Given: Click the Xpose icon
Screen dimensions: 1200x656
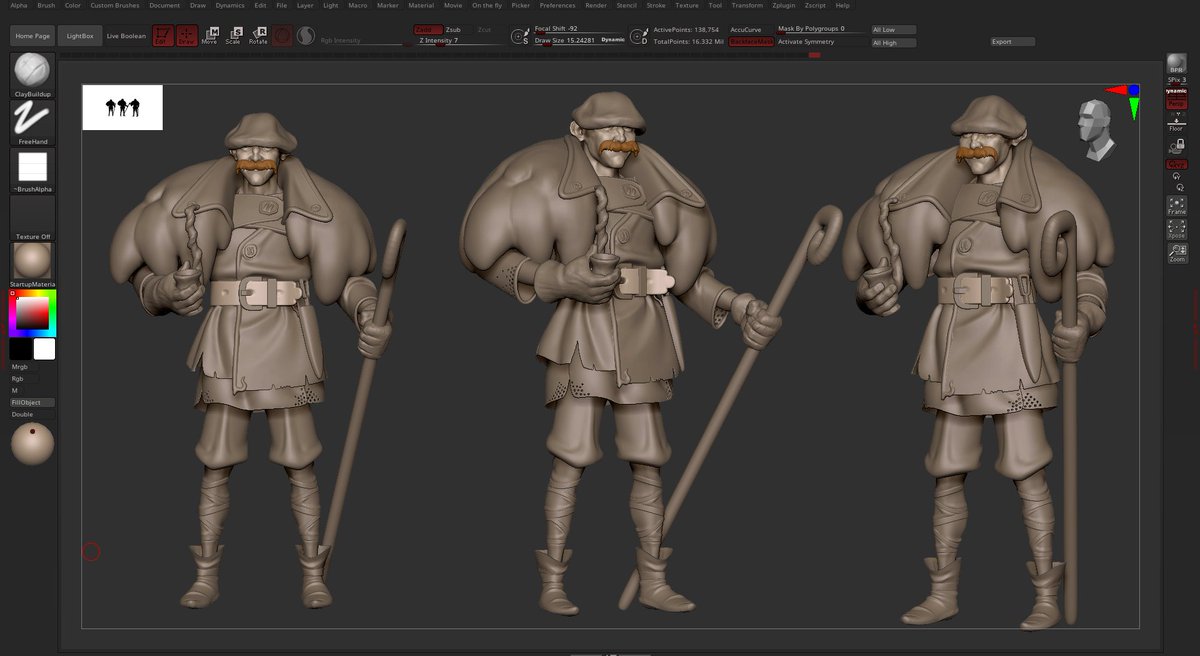Looking at the screenshot, I should (1177, 230).
